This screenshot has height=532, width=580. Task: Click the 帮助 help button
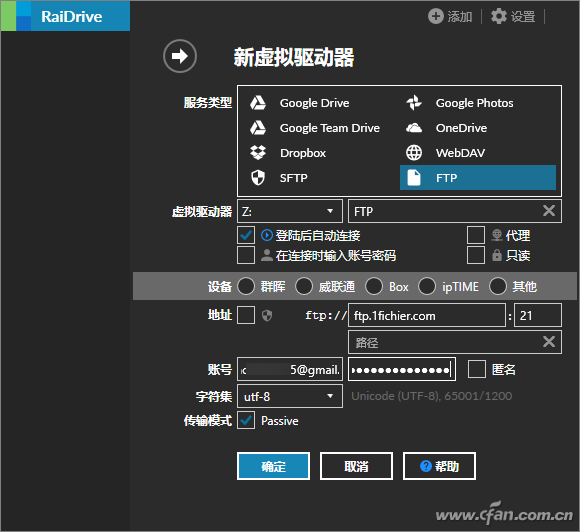(439, 466)
